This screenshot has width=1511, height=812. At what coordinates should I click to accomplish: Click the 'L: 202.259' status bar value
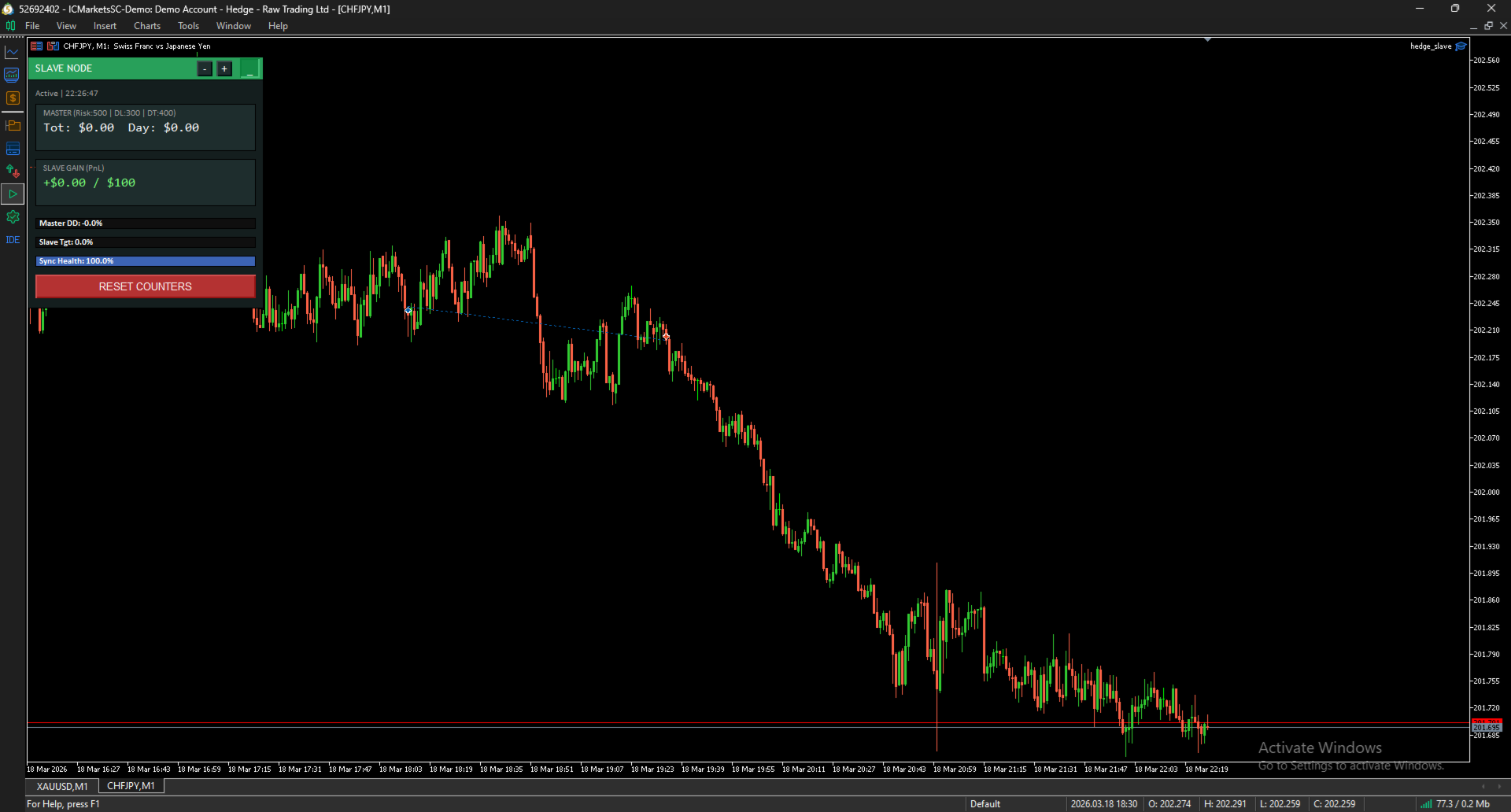tap(1280, 804)
